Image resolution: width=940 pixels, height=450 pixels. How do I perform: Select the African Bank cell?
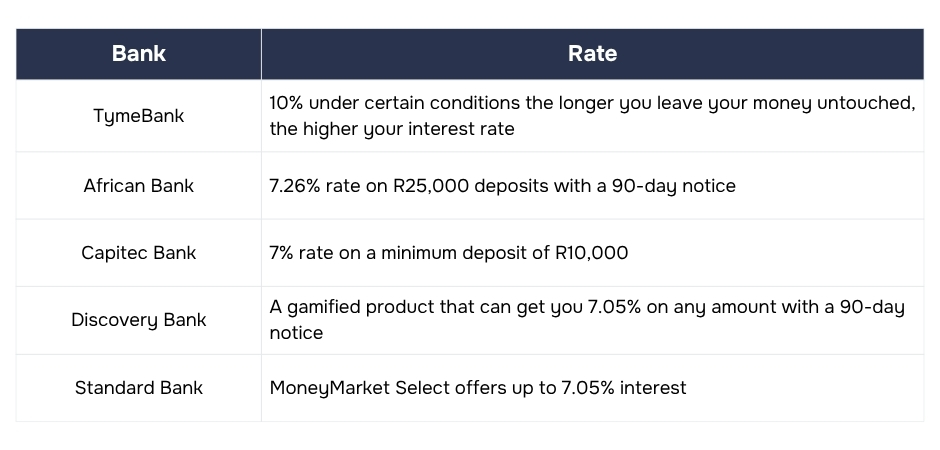coord(138,186)
